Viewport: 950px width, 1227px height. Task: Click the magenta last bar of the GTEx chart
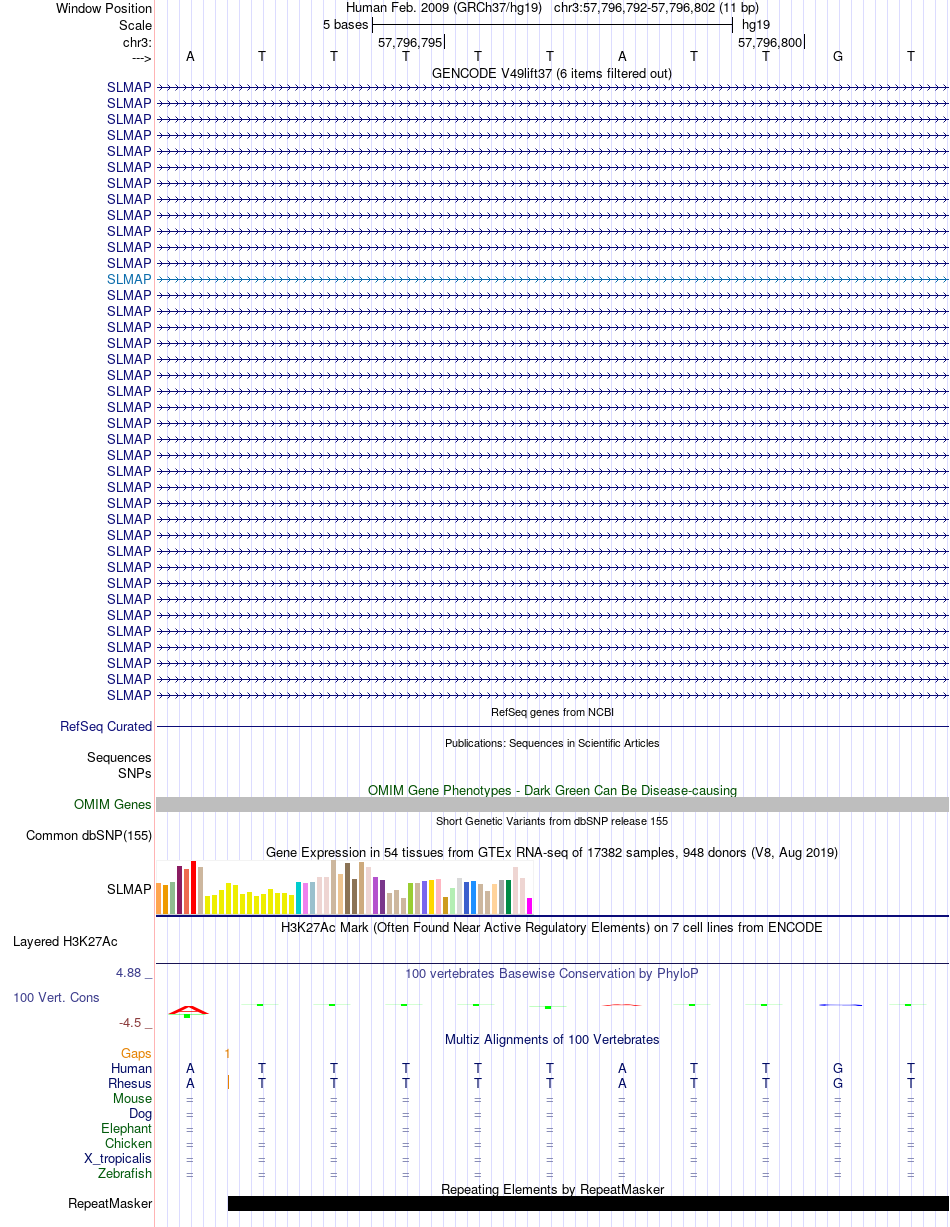530,906
